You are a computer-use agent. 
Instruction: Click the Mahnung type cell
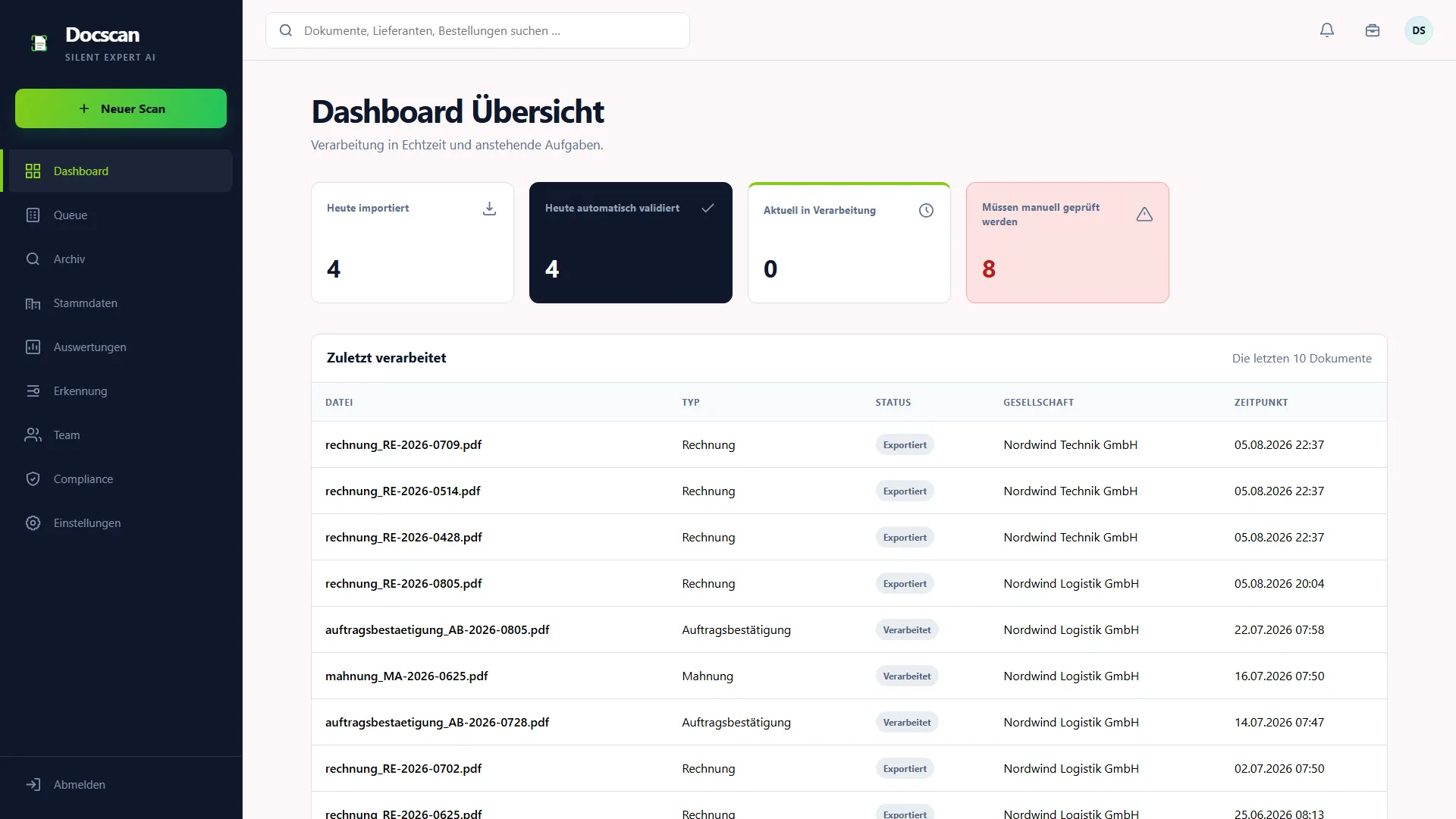tap(708, 676)
